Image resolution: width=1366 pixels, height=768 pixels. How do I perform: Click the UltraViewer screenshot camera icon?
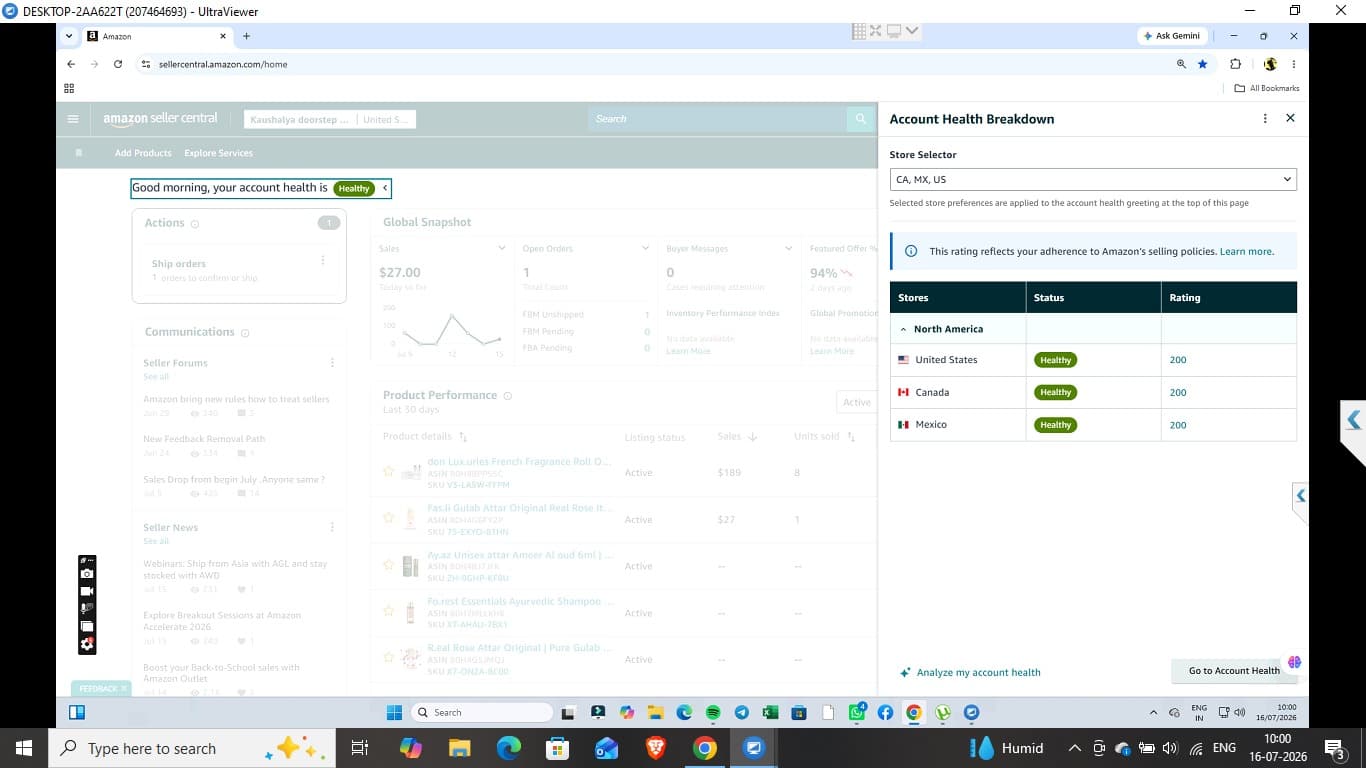[87, 573]
